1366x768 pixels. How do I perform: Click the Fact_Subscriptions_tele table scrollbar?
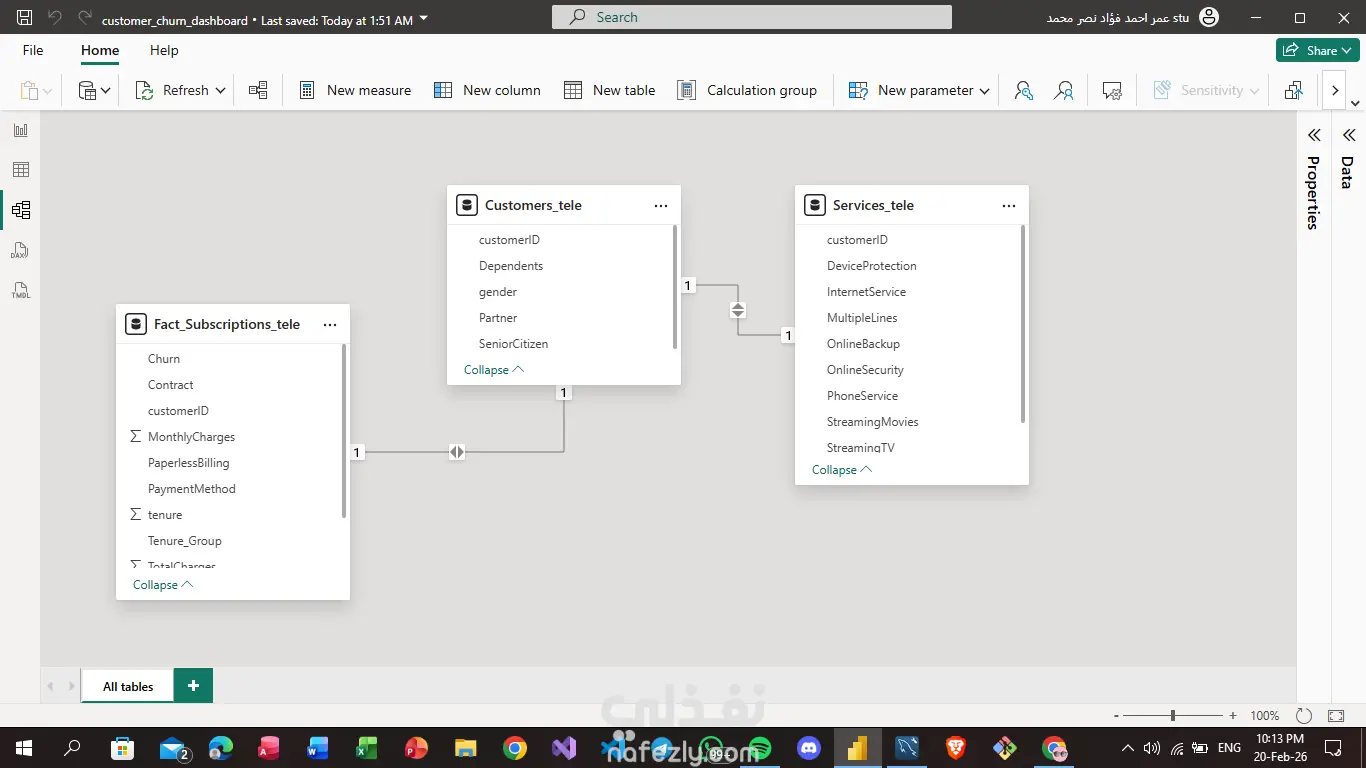click(344, 431)
